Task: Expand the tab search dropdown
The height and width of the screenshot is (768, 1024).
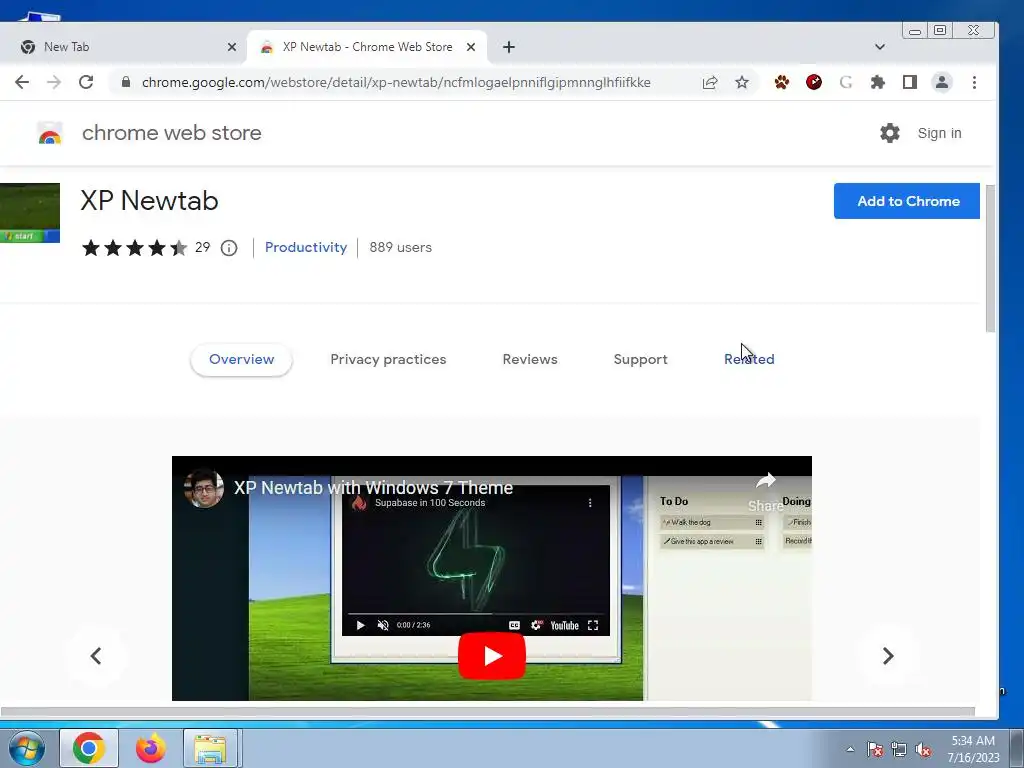Action: pos(880,47)
